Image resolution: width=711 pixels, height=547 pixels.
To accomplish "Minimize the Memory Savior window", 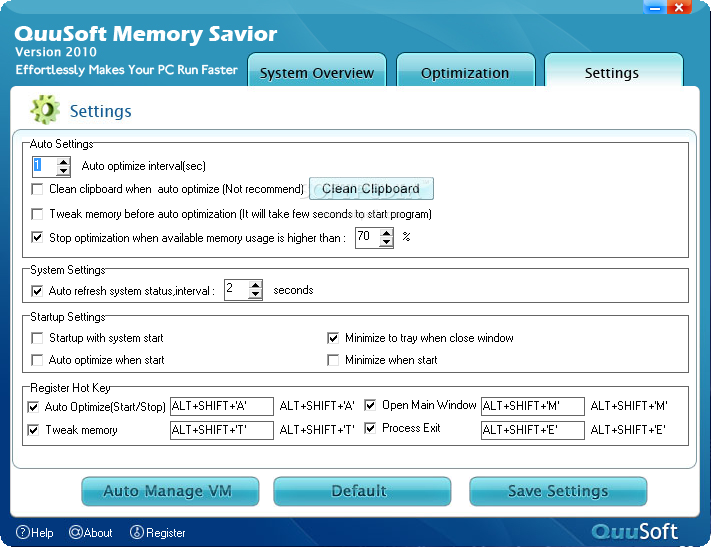I will point(654,7).
